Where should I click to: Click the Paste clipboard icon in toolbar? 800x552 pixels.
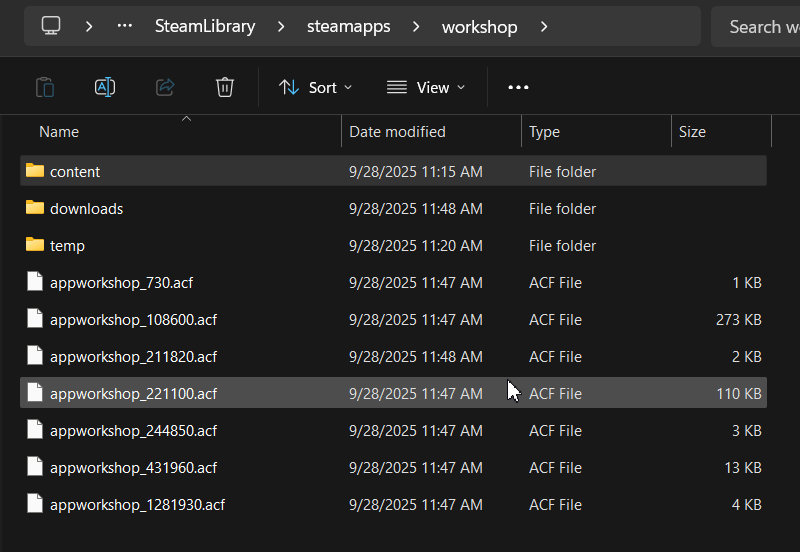(x=44, y=87)
